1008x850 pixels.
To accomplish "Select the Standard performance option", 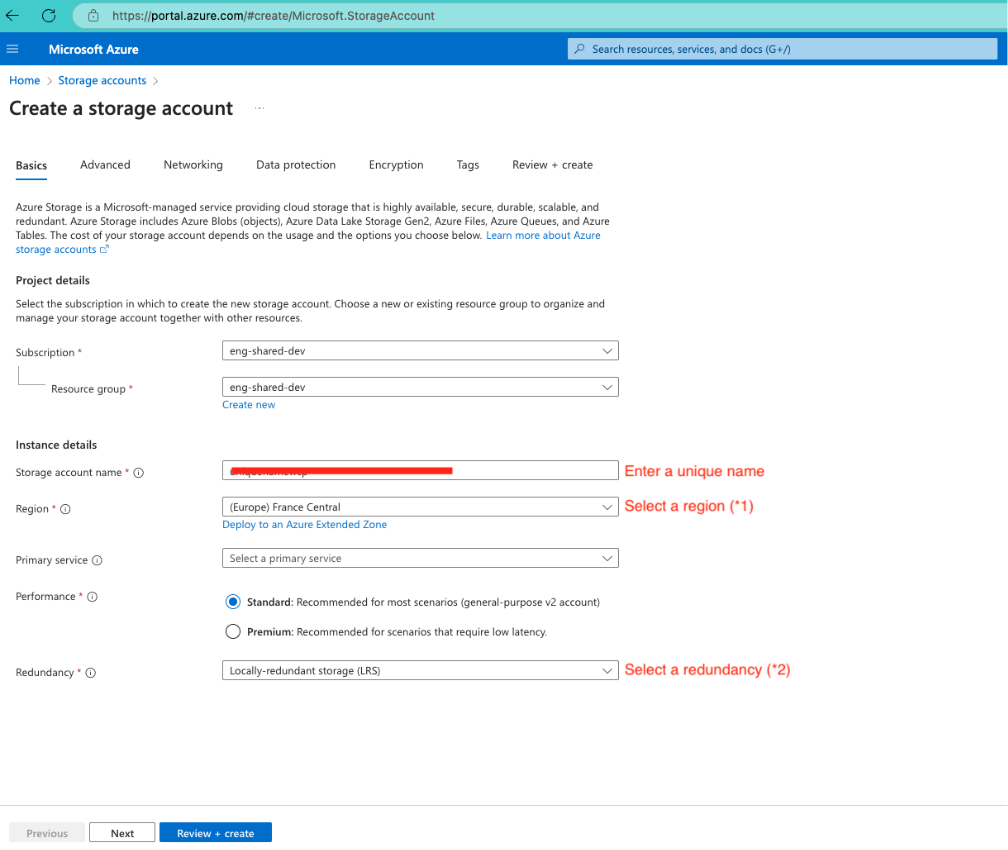I will [233, 601].
